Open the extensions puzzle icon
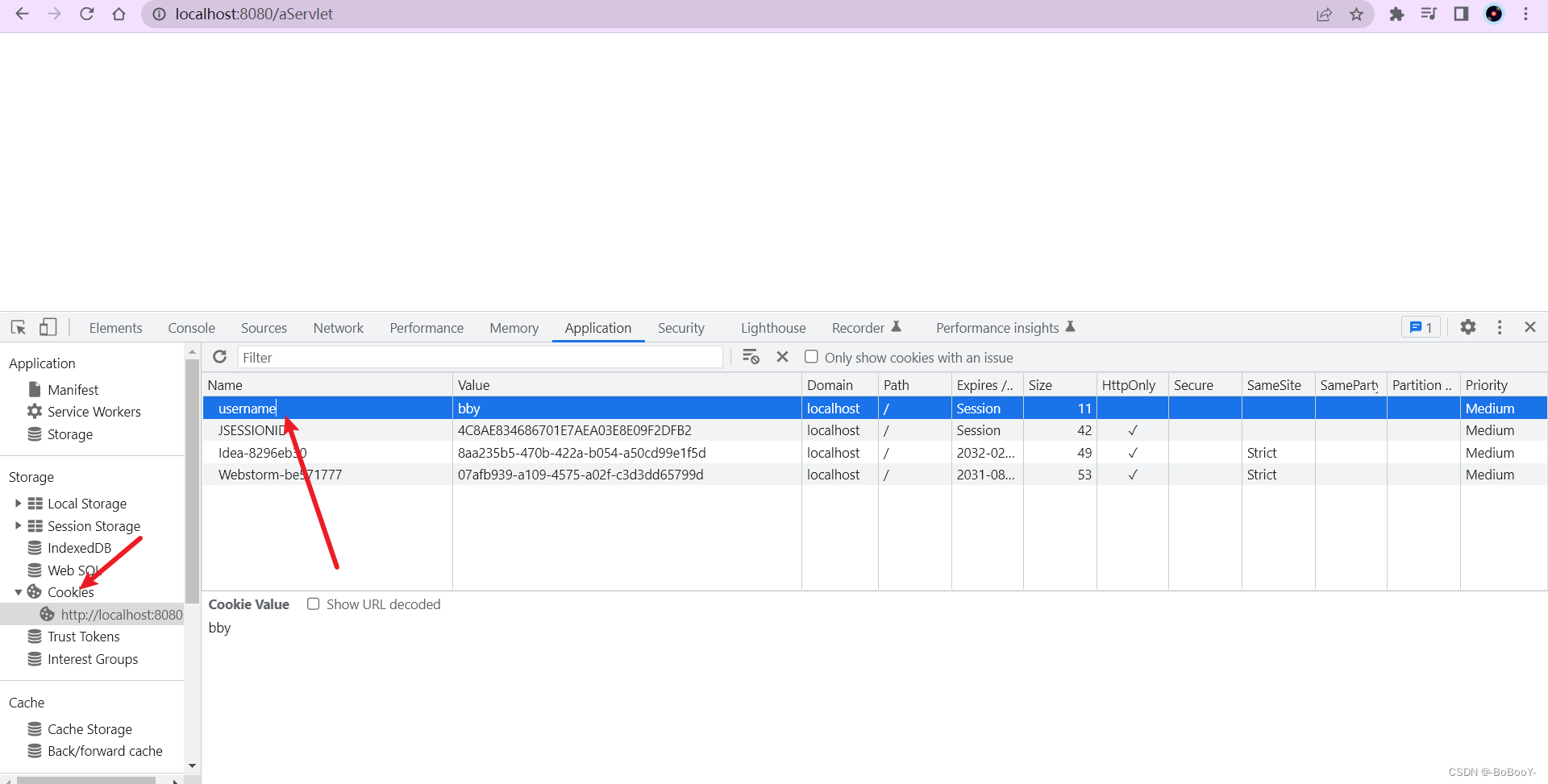 pyautogui.click(x=1397, y=14)
